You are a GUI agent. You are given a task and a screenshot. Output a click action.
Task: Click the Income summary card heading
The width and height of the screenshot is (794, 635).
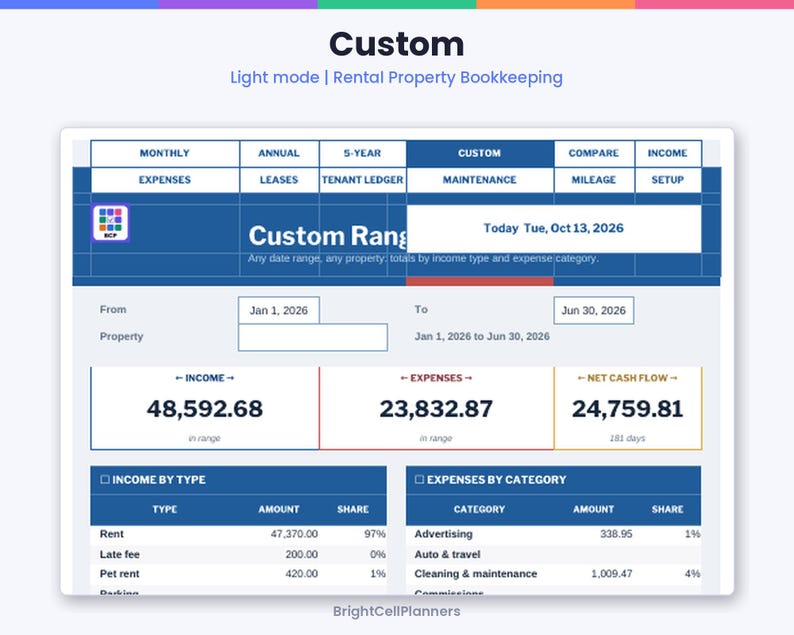click(205, 378)
